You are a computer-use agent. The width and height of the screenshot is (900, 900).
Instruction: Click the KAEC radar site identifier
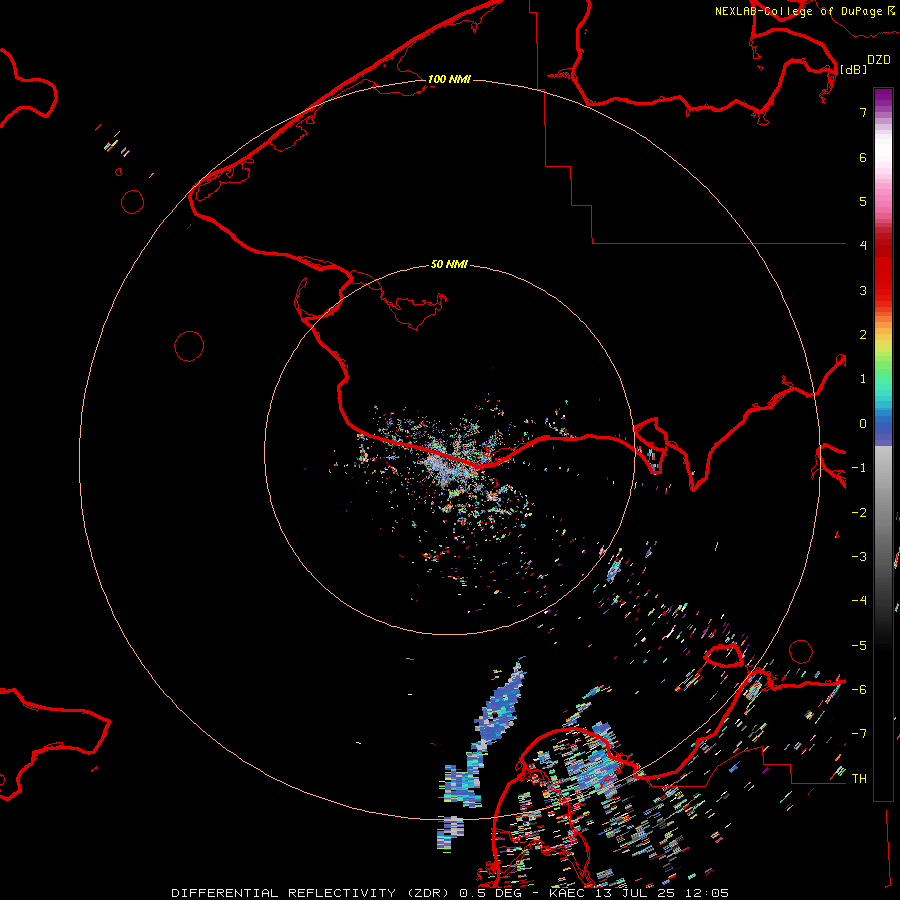tap(567, 893)
